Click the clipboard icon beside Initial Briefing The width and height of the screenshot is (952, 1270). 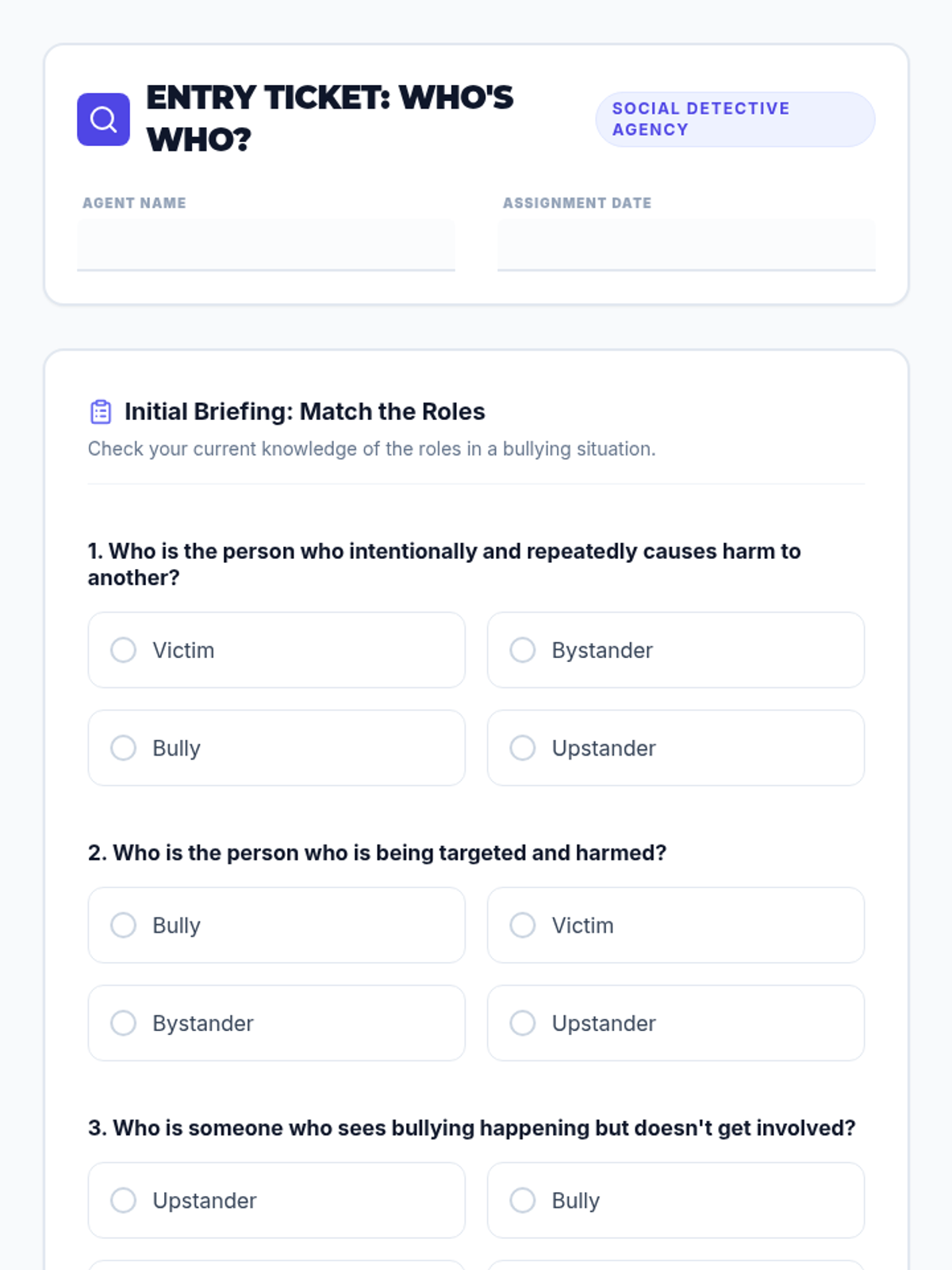pos(101,412)
